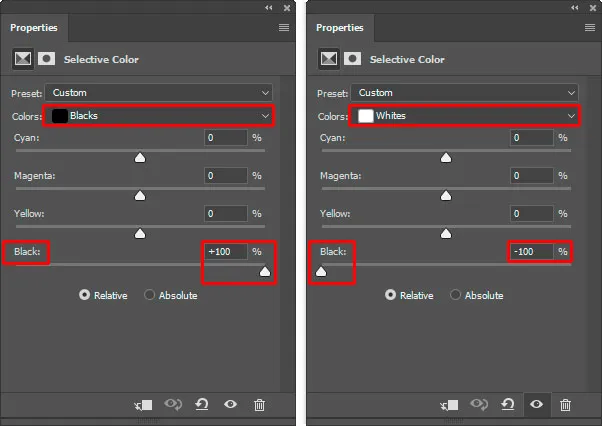Click the Black slider handle at -100
Image resolution: width=602 pixels, height=426 pixels.
(321, 272)
